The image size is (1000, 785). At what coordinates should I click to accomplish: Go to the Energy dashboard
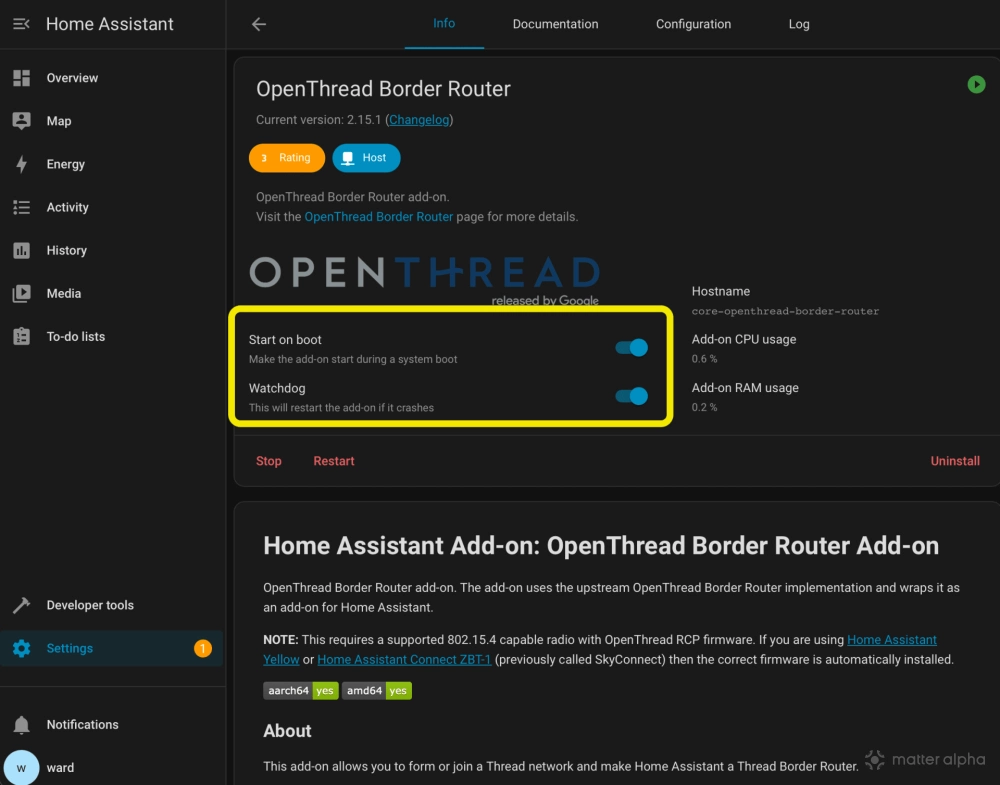65,164
